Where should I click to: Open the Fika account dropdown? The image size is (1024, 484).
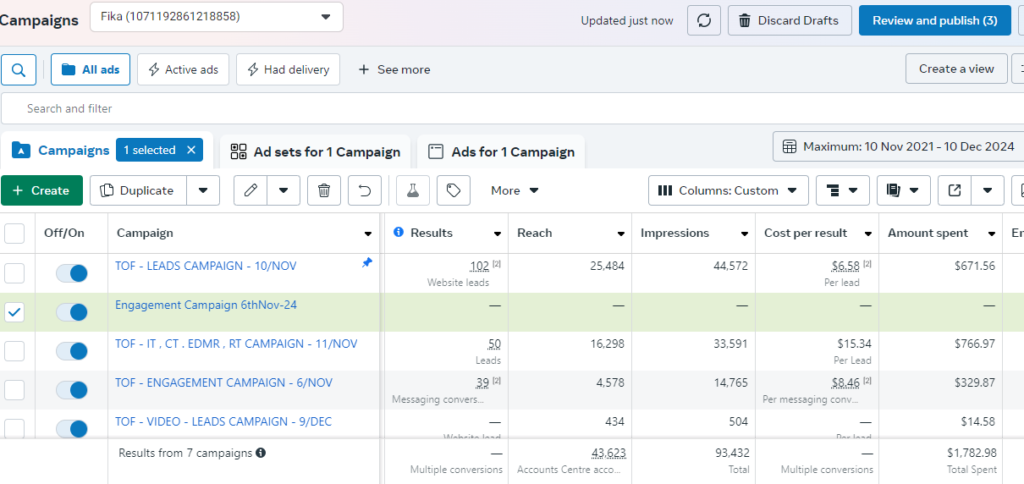click(x=216, y=17)
